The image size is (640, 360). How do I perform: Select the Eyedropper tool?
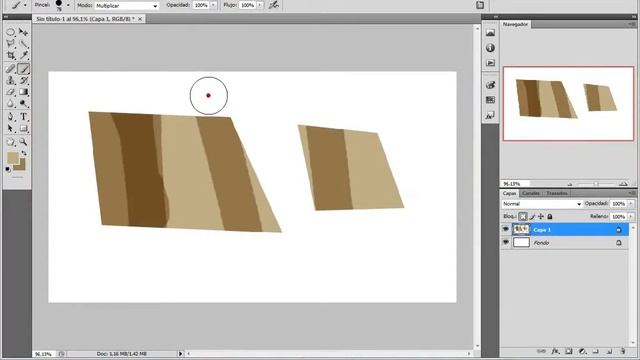(x=24, y=55)
